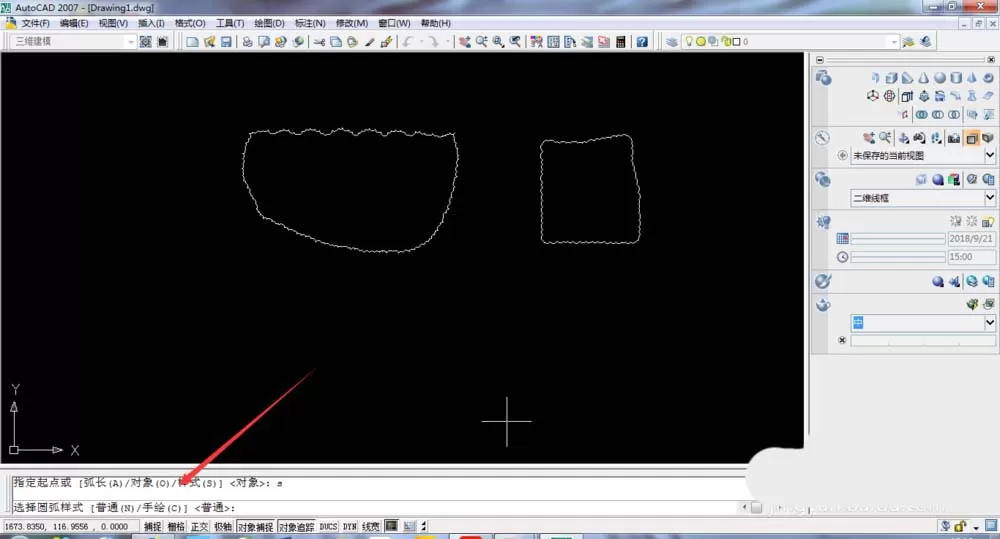
Task: Click the Save icon in toolbar
Action: pos(226,41)
